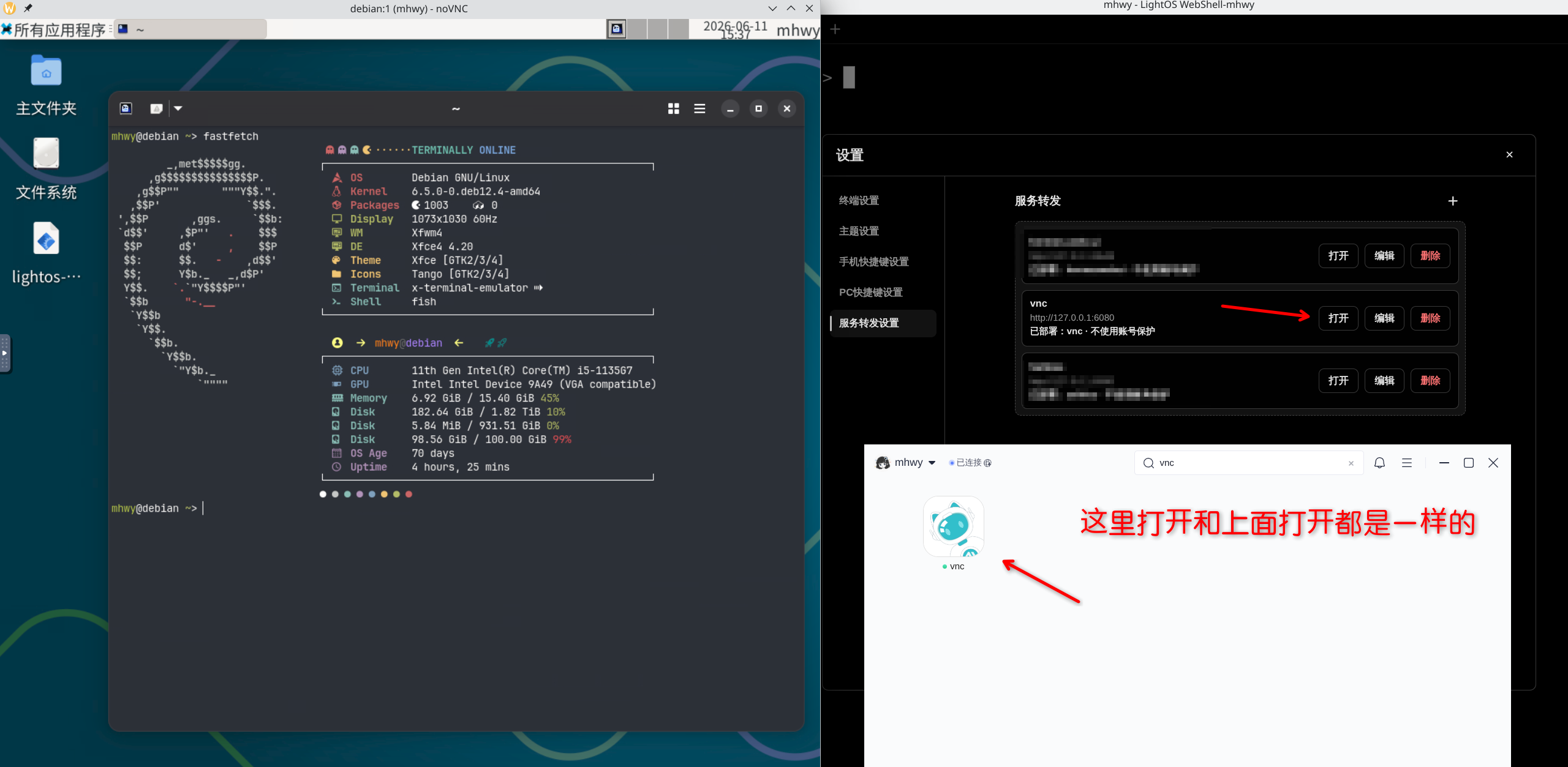Open 终端设置 in the settings sidebar
This screenshot has height=767, width=1568.
pos(859,200)
